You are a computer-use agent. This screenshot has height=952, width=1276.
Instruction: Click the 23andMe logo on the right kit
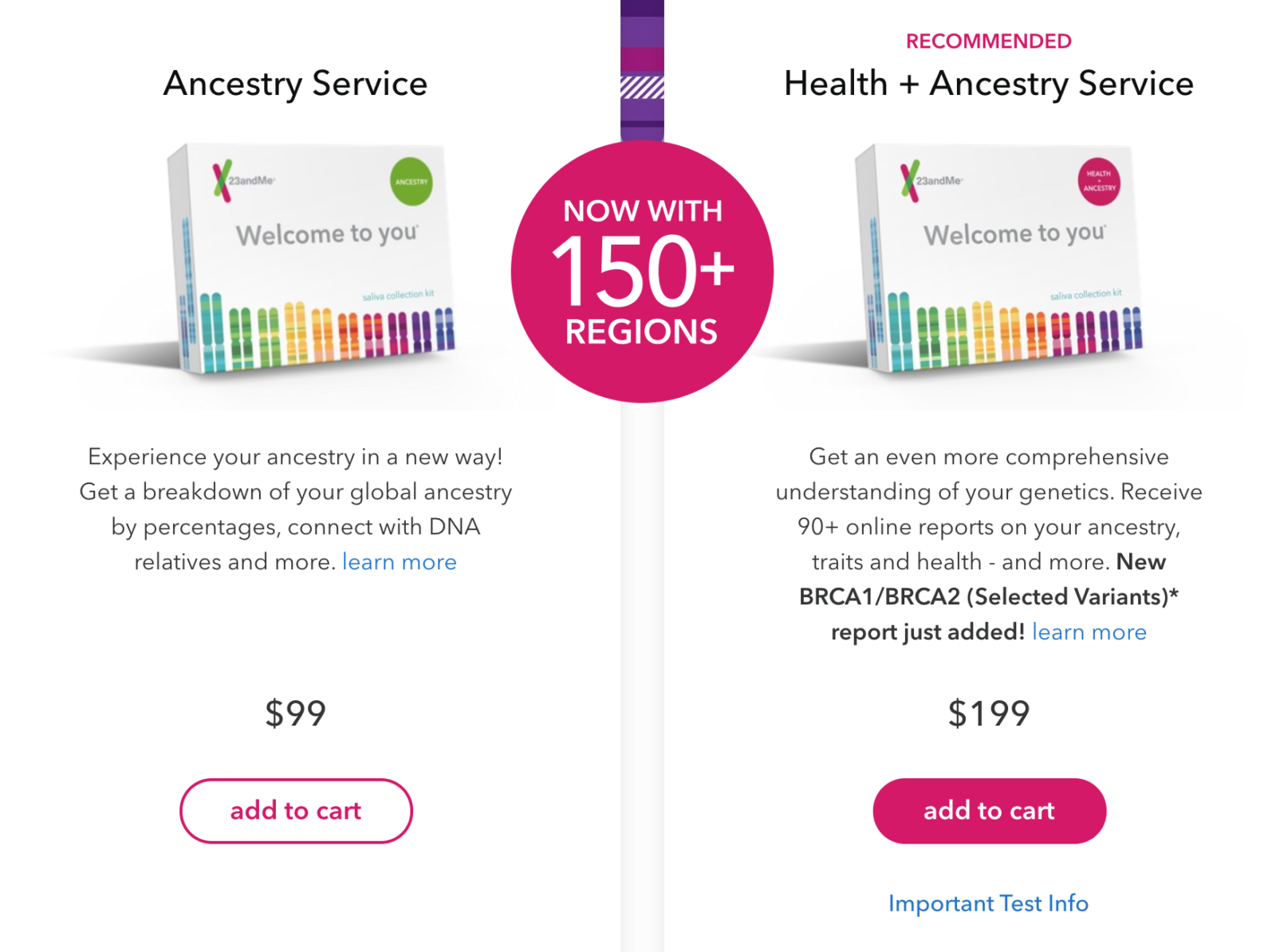pos(931,181)
